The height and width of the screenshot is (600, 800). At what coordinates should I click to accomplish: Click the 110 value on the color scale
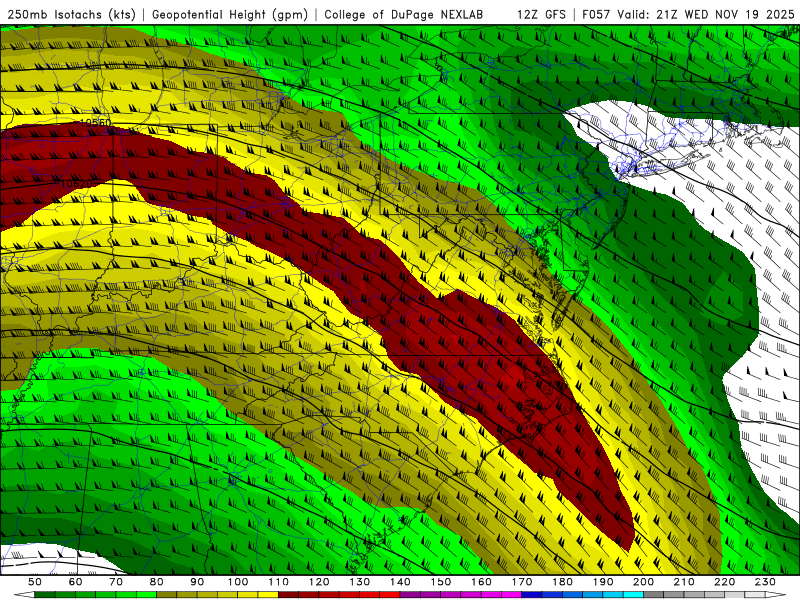click(x=279, y=582)
